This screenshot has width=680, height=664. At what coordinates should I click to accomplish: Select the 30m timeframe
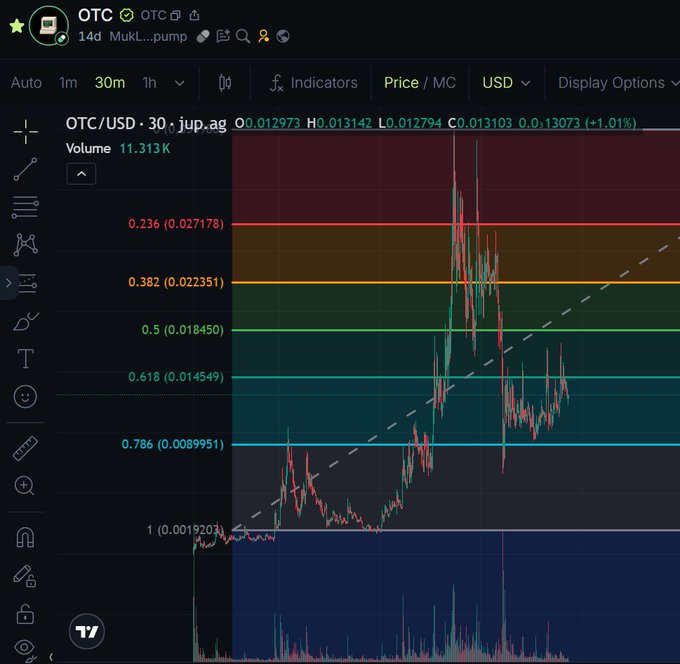[x=110, y=82]
